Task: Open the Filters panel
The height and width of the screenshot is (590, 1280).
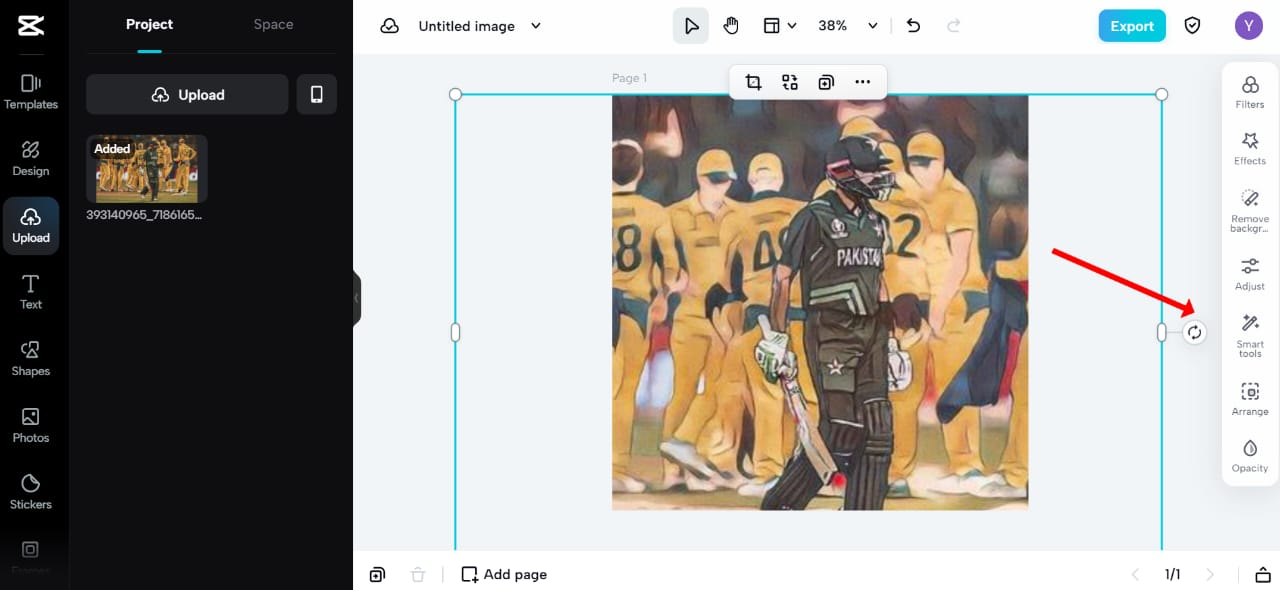Action: pos(1250,92)
